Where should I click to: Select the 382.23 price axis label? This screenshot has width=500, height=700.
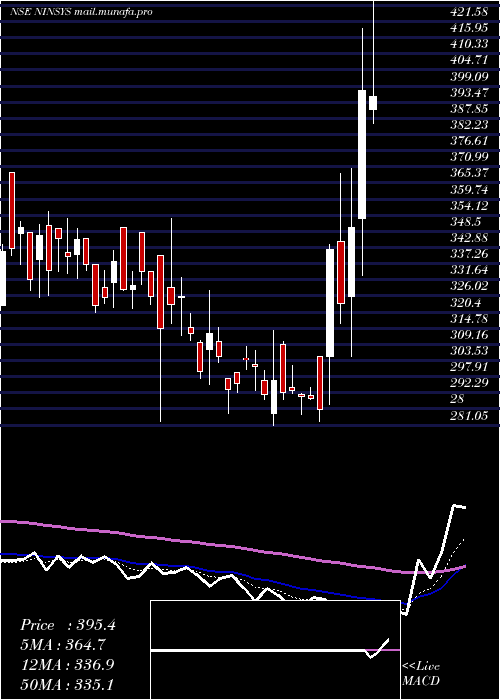tap(469, 125)
